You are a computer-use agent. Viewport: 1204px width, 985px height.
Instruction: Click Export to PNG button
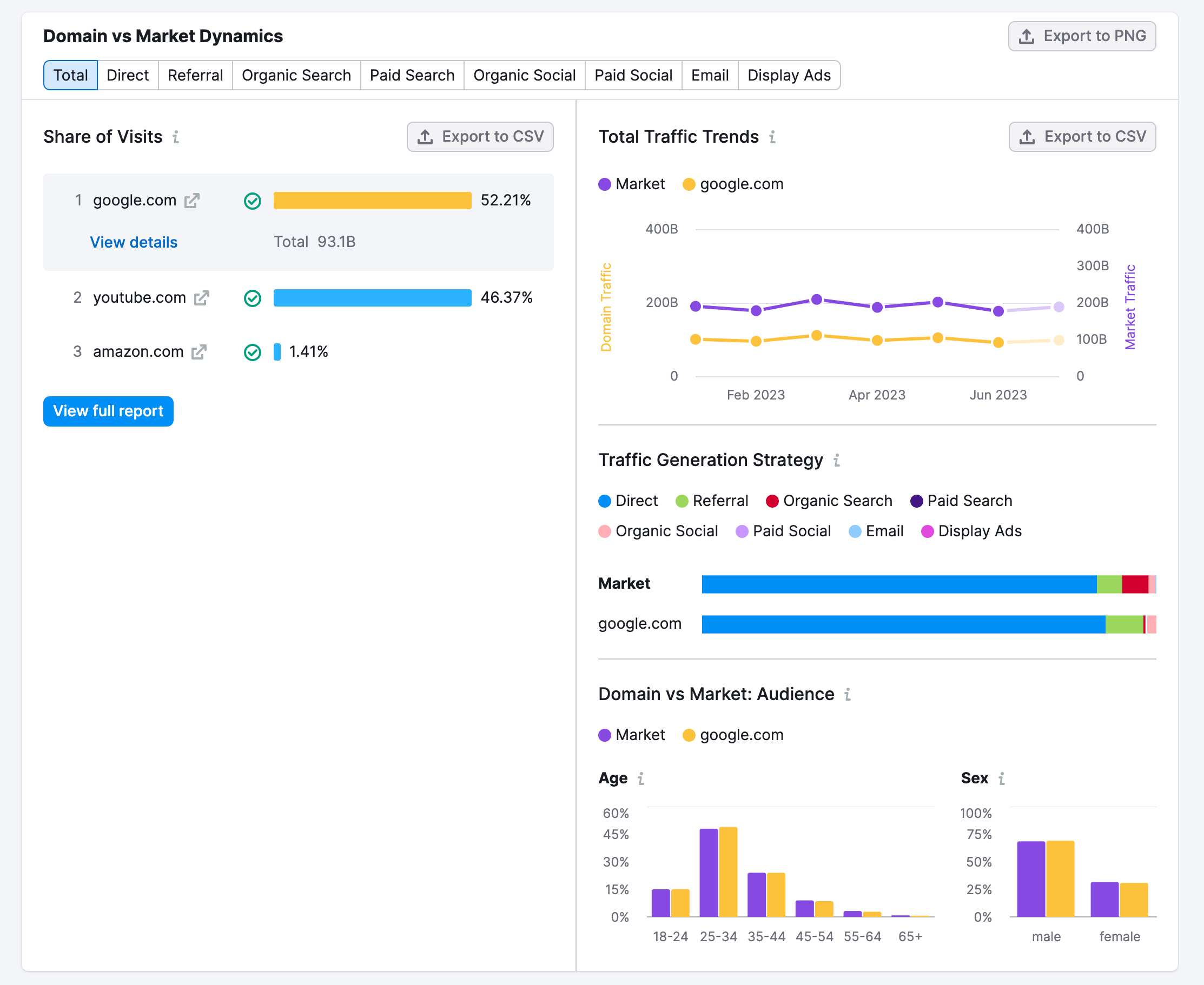click(1081, 36)
